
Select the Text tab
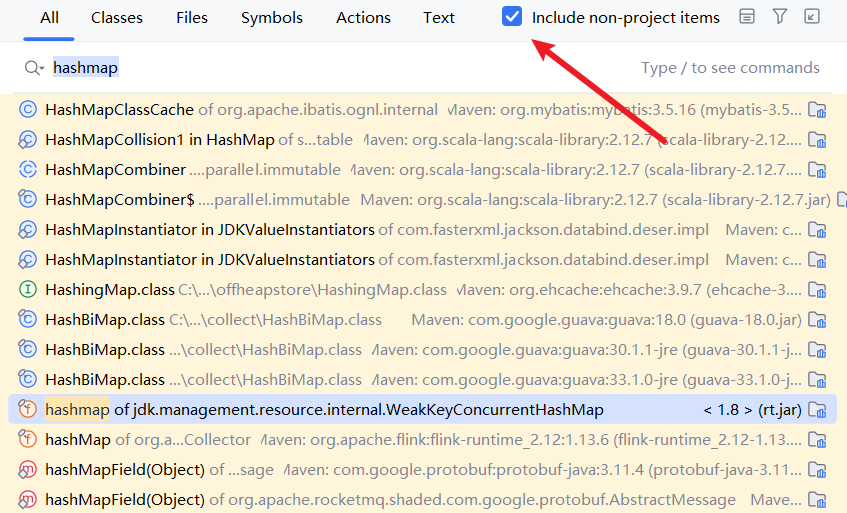(439, 18)
